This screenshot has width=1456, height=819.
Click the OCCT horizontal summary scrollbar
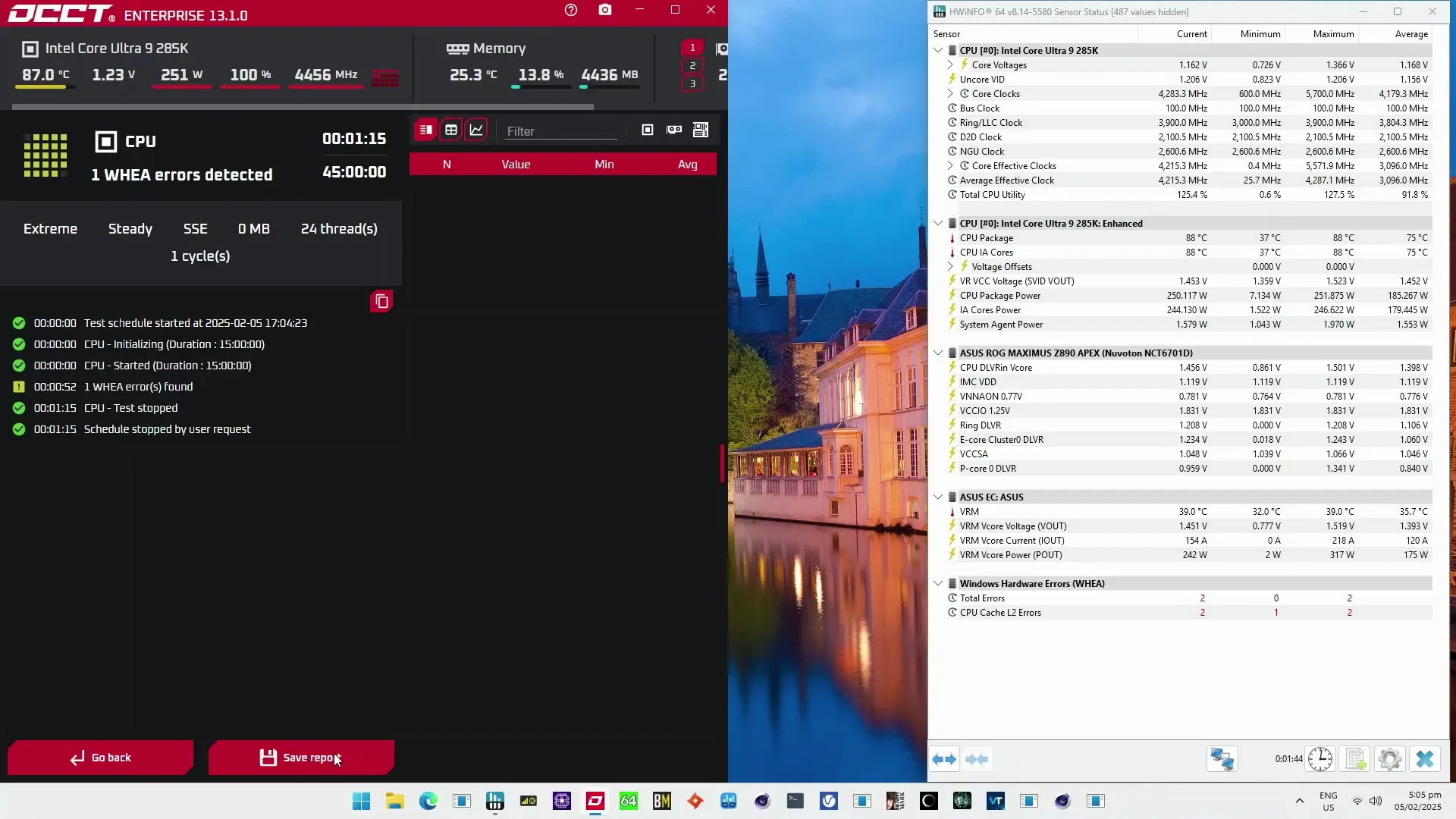pyautogui.click(x=303, y=107)
